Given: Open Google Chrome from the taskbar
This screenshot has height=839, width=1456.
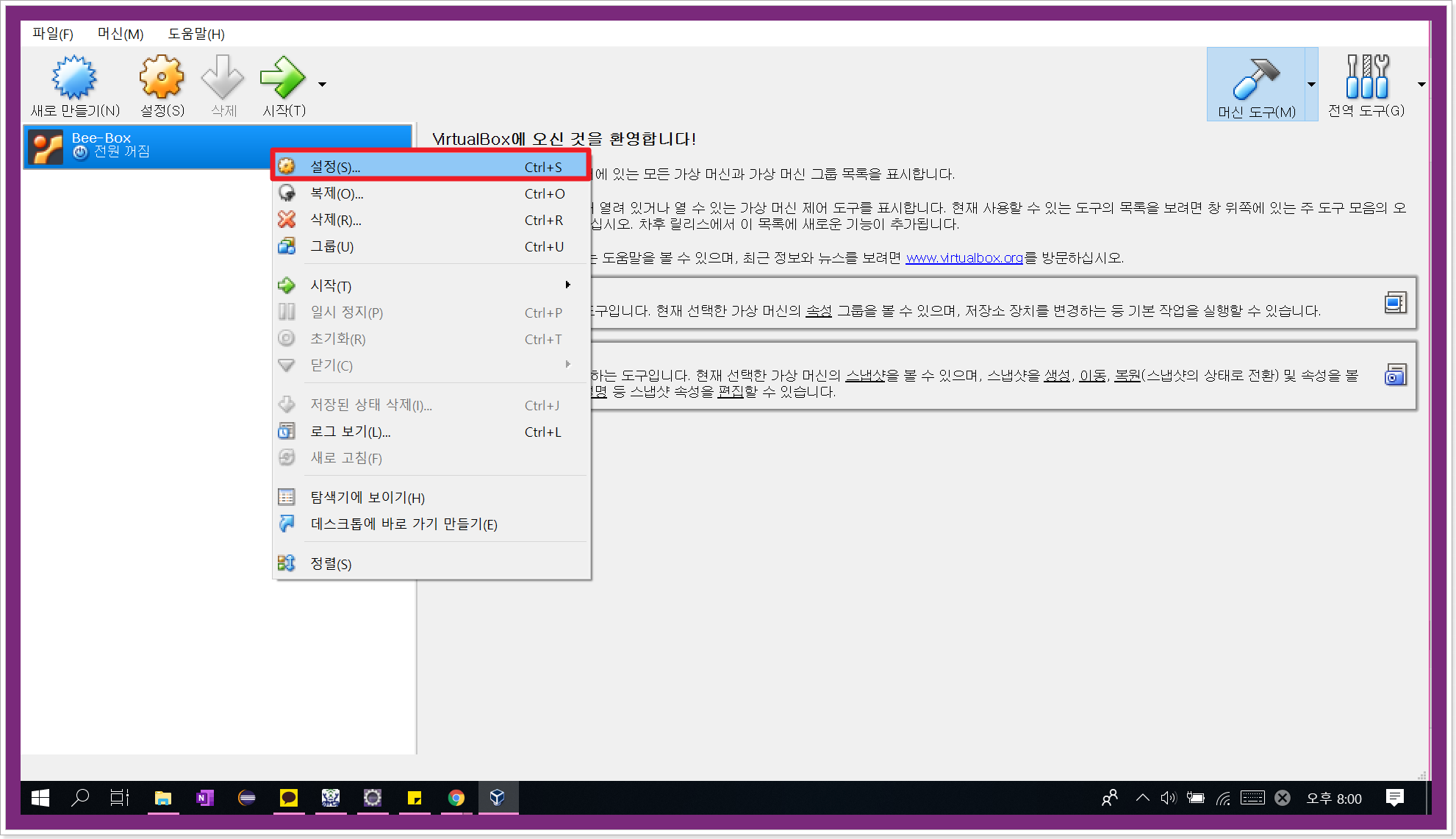Looking at the screenshot, I should pyautogui.click(x=456, y=798).
